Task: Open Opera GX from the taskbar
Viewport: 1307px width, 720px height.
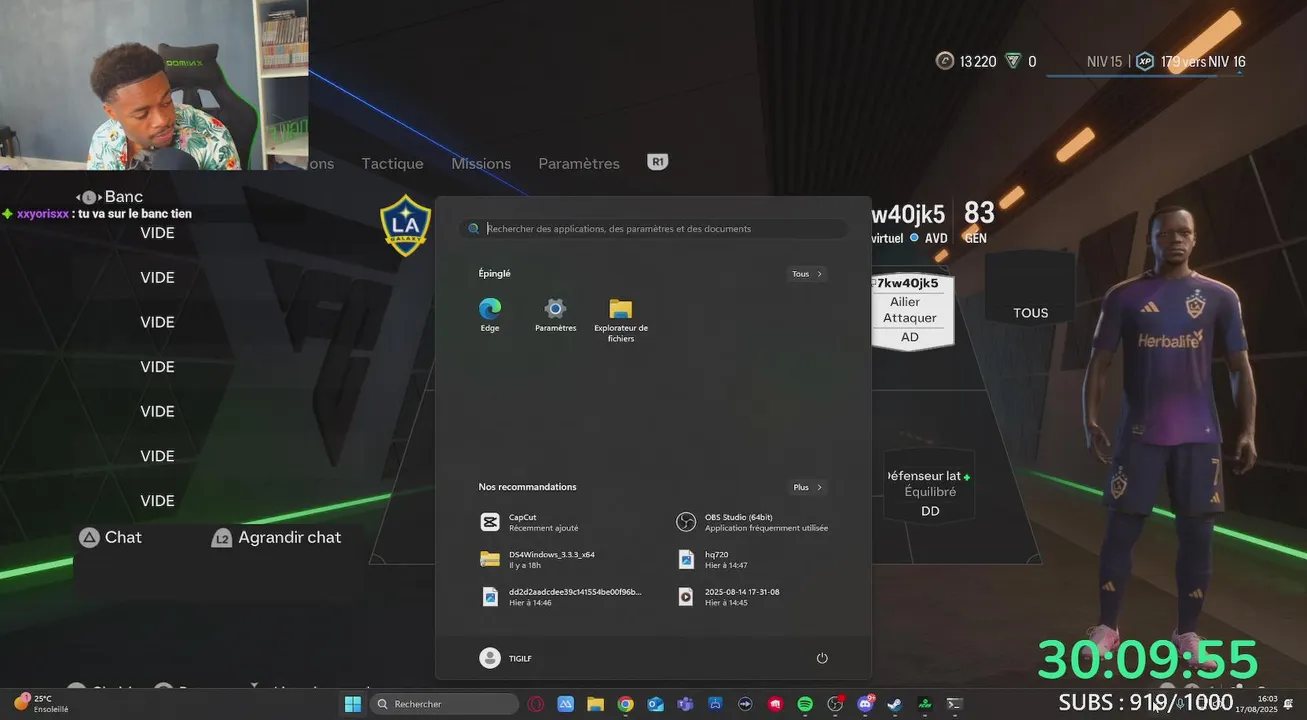Action: point(535,704)
